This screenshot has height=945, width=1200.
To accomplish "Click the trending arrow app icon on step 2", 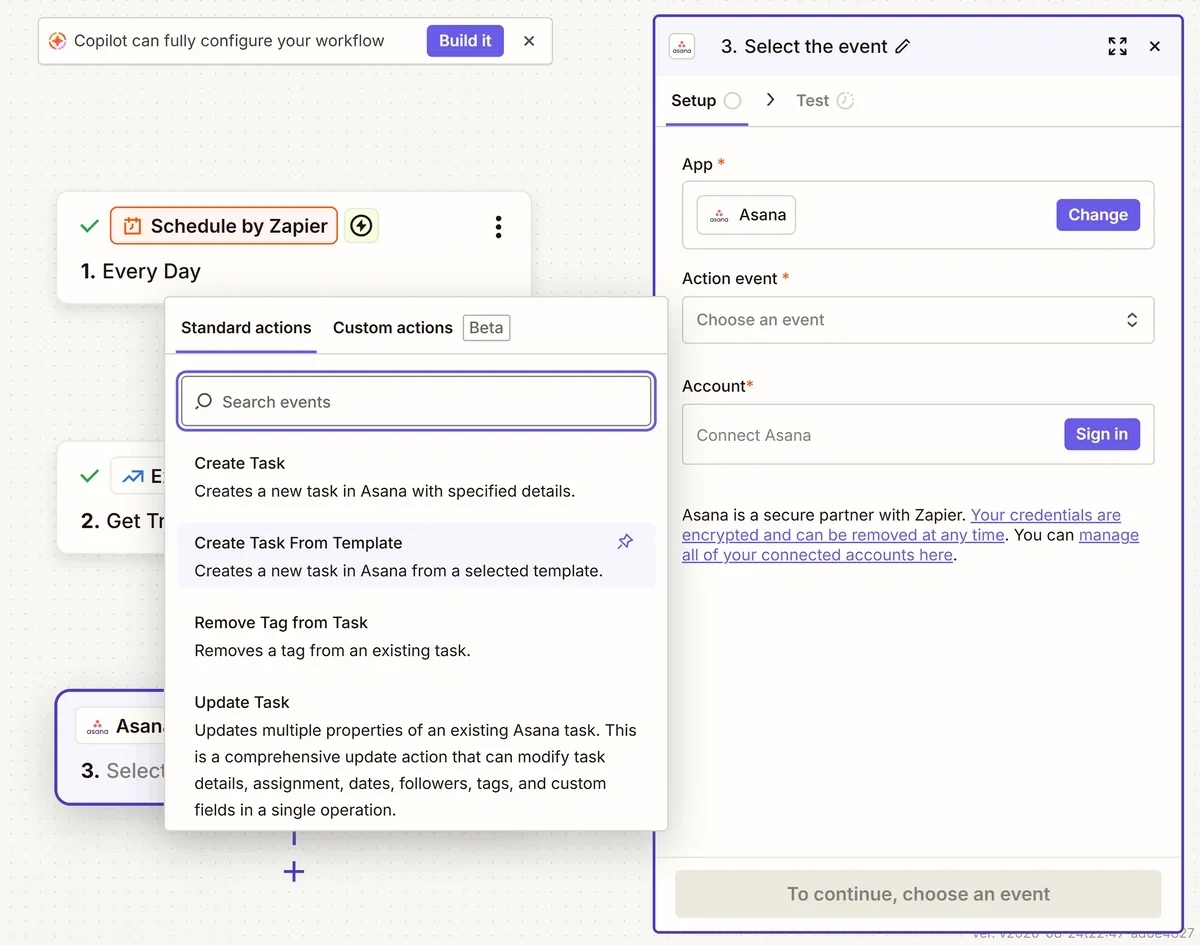I will pos(132,477).
